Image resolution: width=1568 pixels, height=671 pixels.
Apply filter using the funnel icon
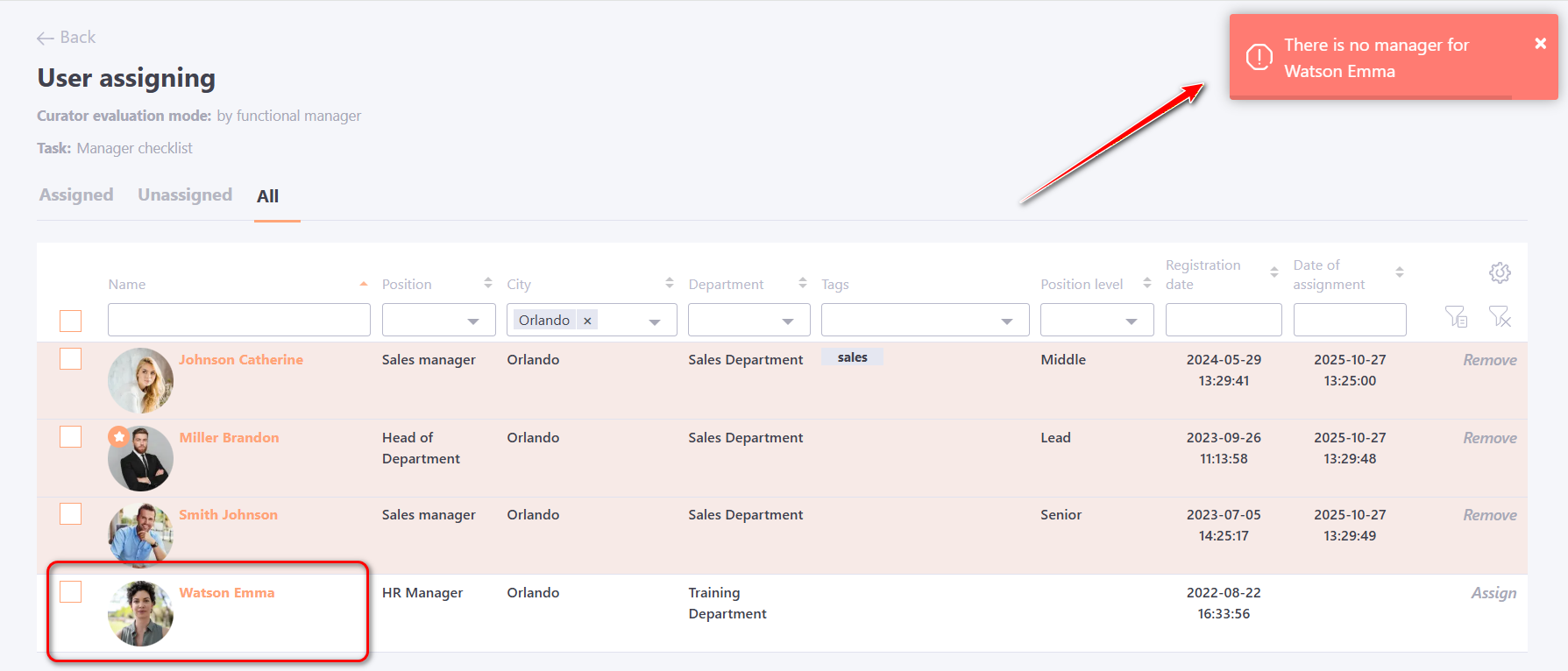[1456, 316]
